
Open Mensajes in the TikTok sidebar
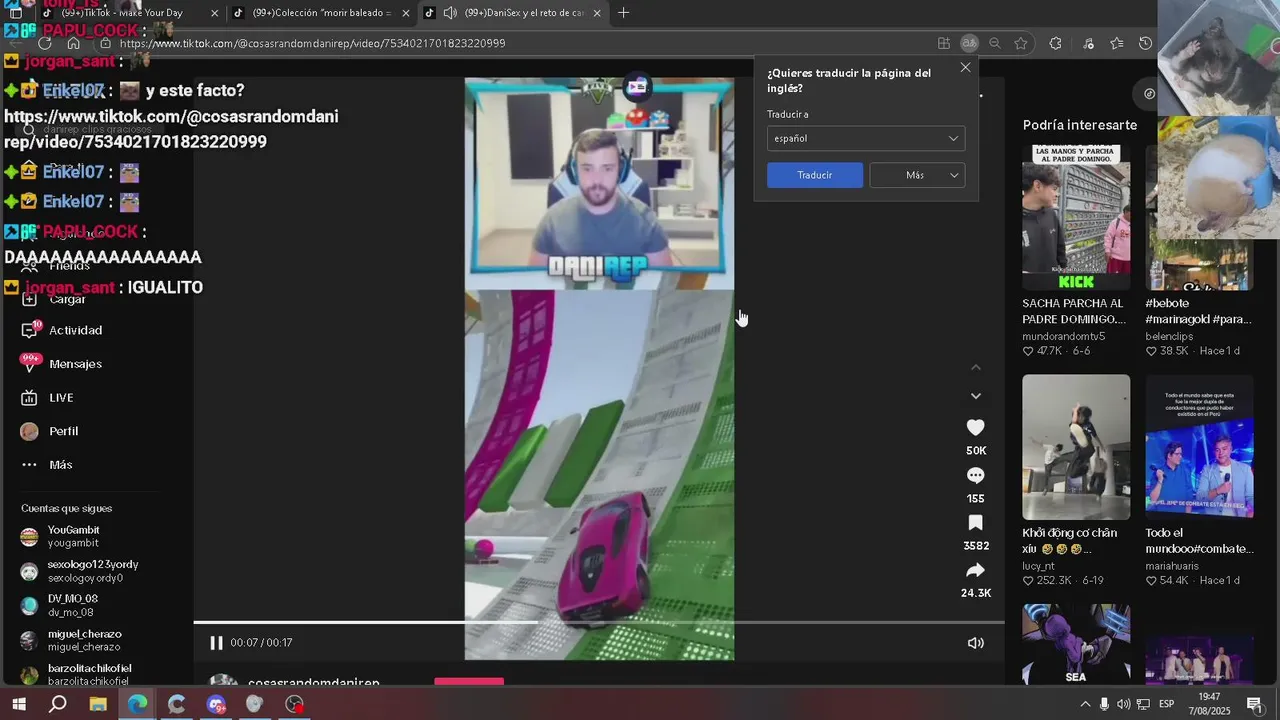(x=62, y=364)
